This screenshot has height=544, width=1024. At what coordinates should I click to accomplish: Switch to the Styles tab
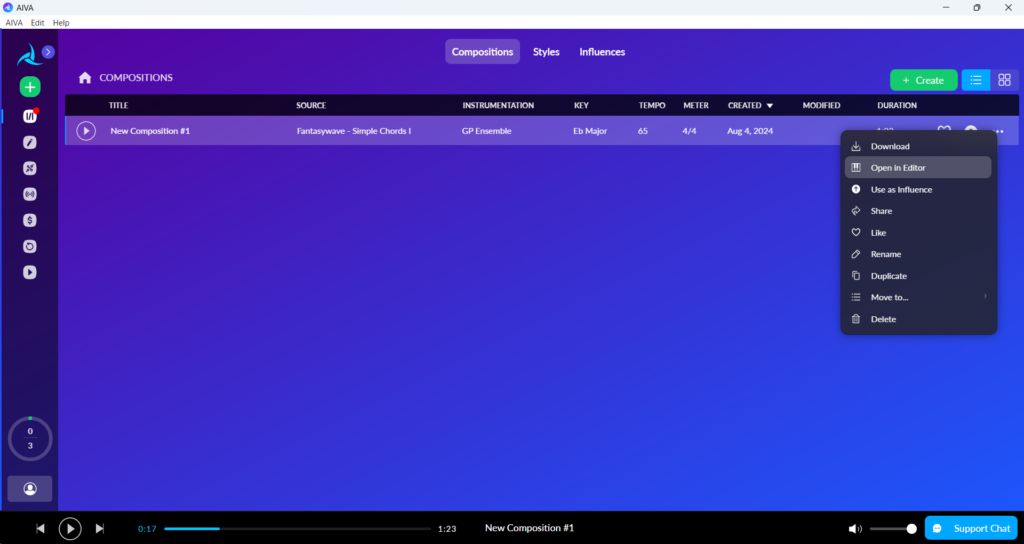546,52
